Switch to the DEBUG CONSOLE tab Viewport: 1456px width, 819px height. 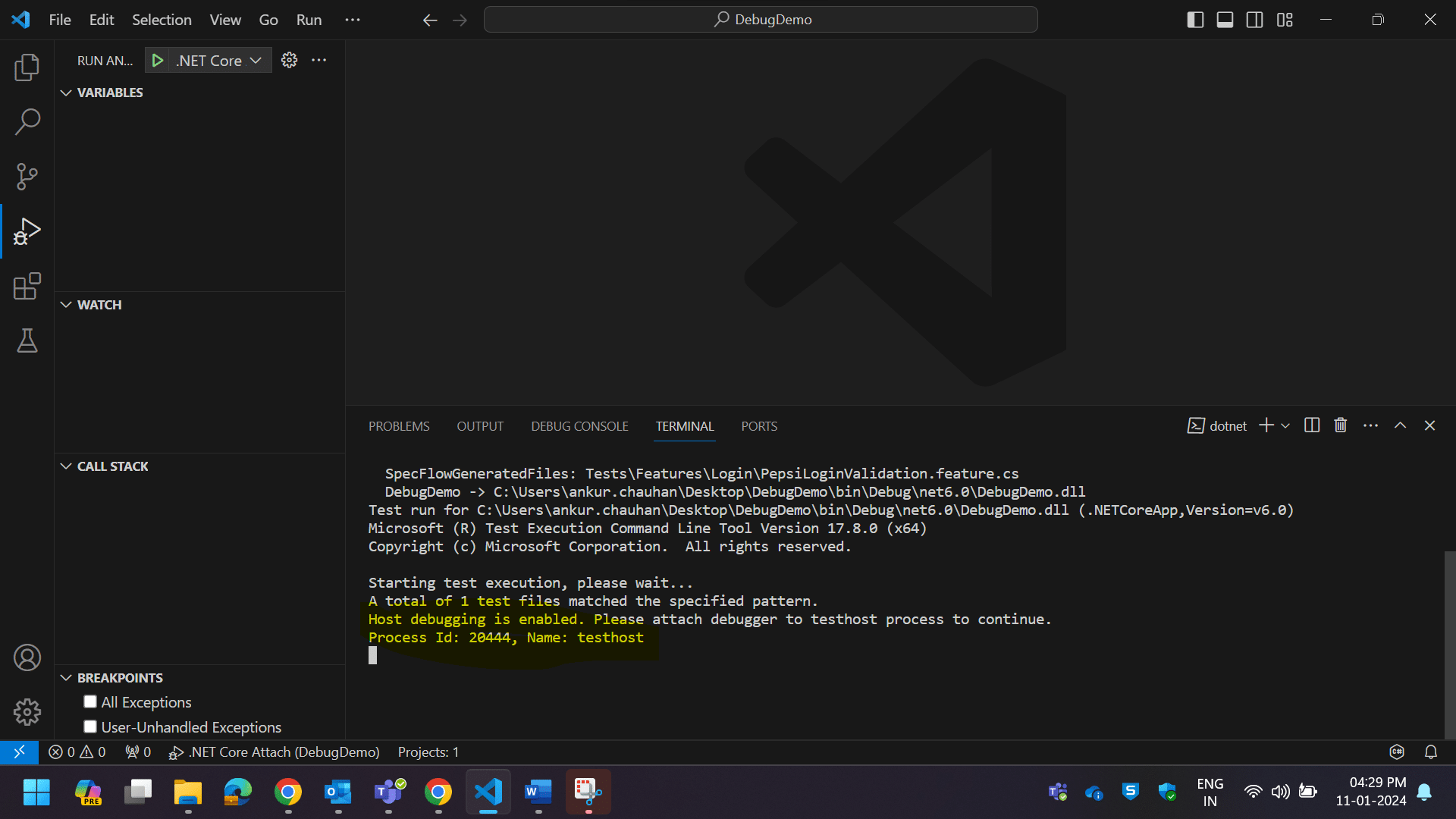pos(579,426)
